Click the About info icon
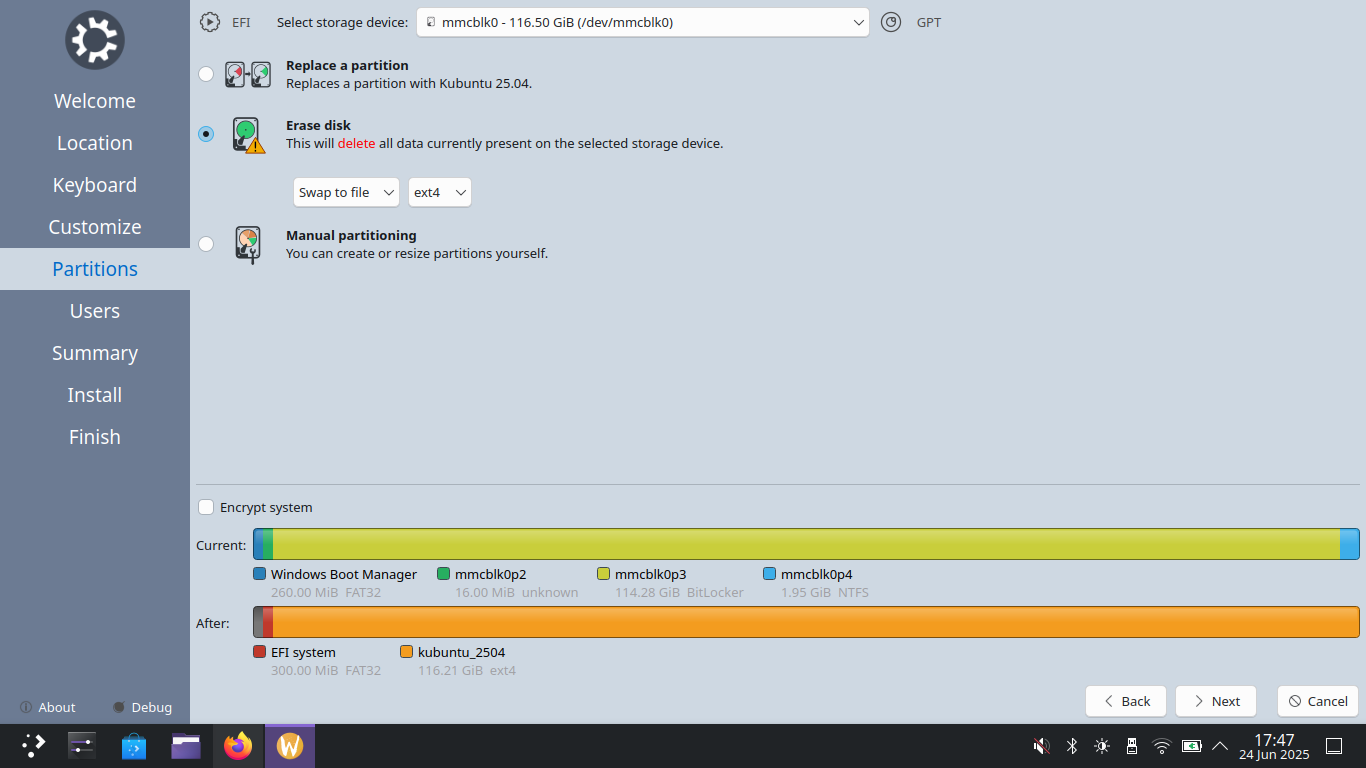This screenshot has height=768, width=1366. [25, 707]
